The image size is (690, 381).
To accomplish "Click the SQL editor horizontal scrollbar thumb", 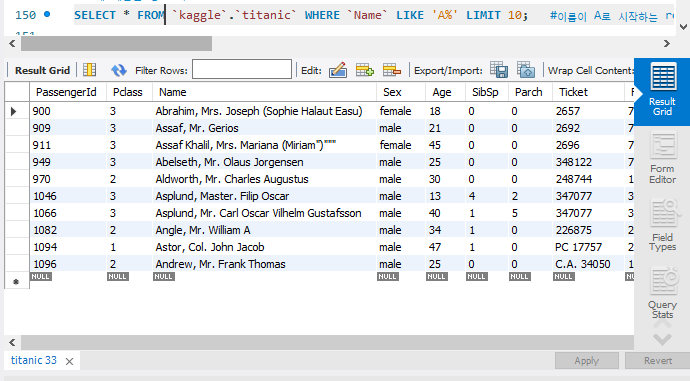I will [x=116, y=44].
